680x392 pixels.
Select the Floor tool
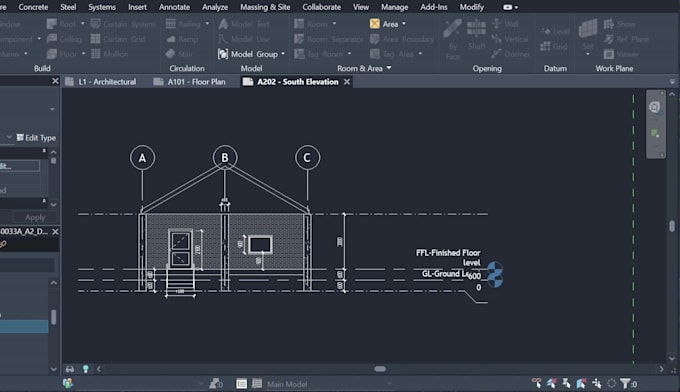pyautogui.click(x=62, y=54)
